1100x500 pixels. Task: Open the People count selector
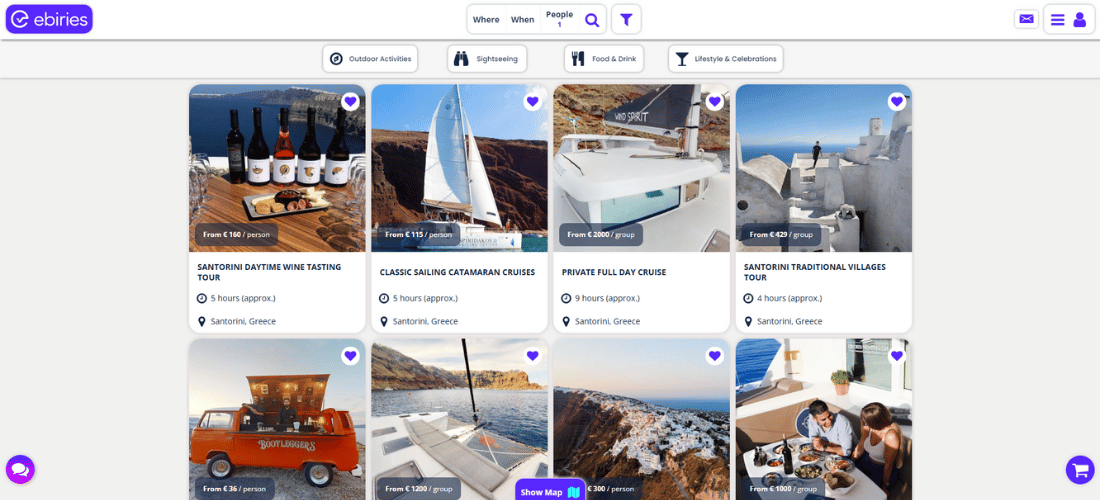point(559,19)
